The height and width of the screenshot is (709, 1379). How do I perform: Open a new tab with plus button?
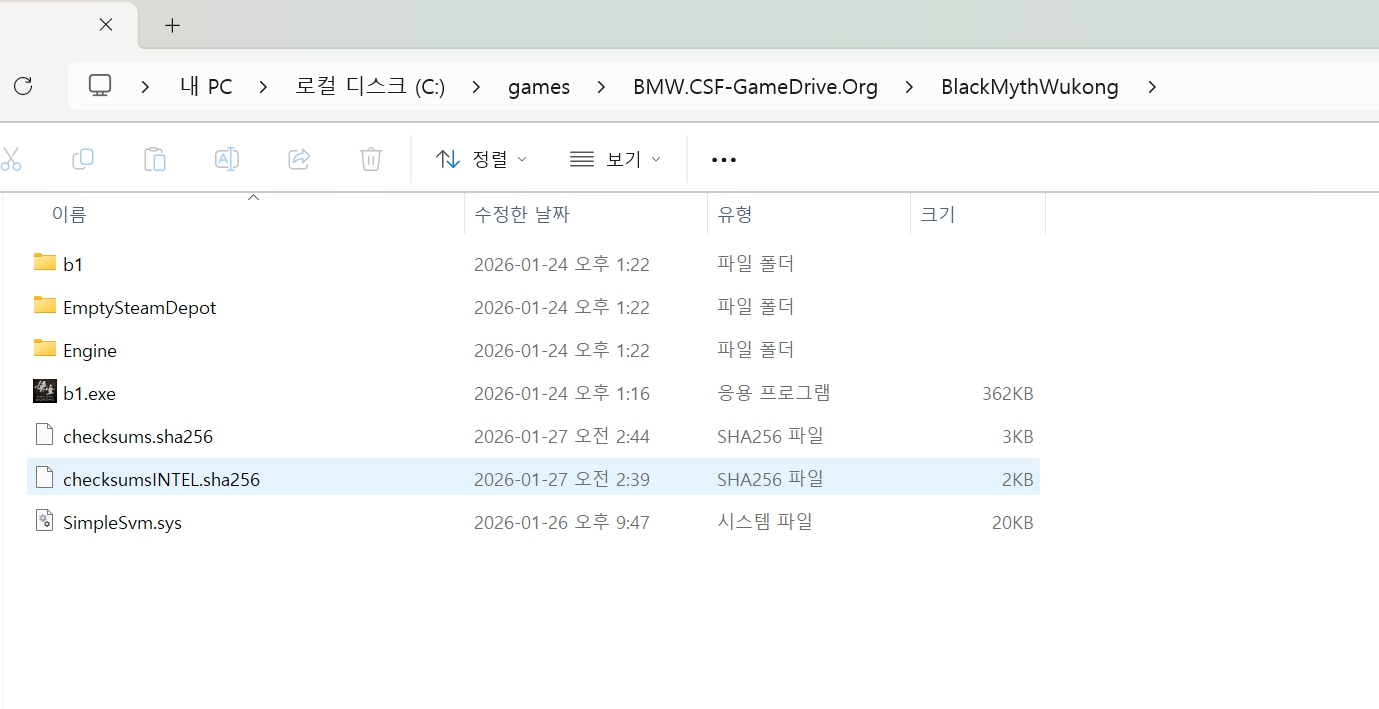point(172,25)
